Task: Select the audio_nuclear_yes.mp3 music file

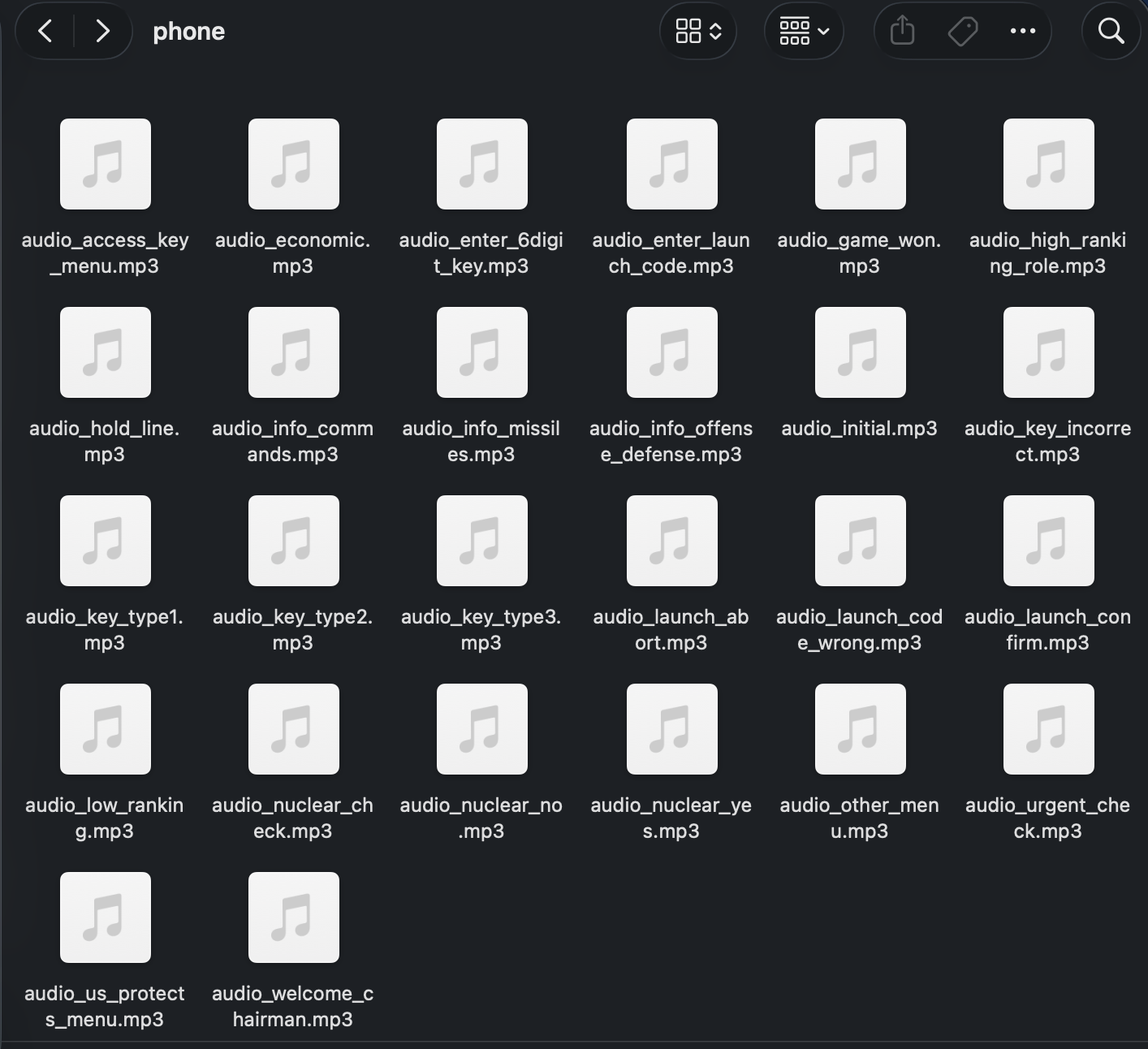Action: (671, 729)
